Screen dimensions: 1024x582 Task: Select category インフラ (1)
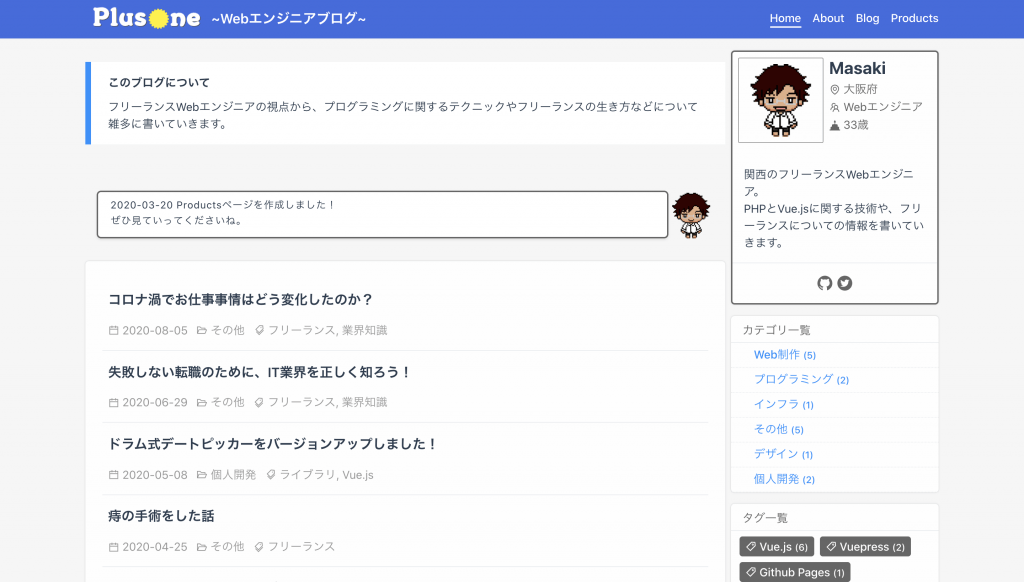(784, 404)
